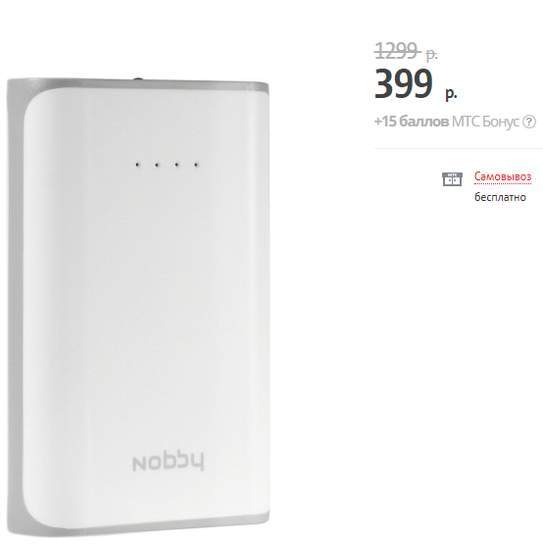This screenshot has height=545, width=543.
Task: Click the second LED indicator dot
Action: pos(157,164)
